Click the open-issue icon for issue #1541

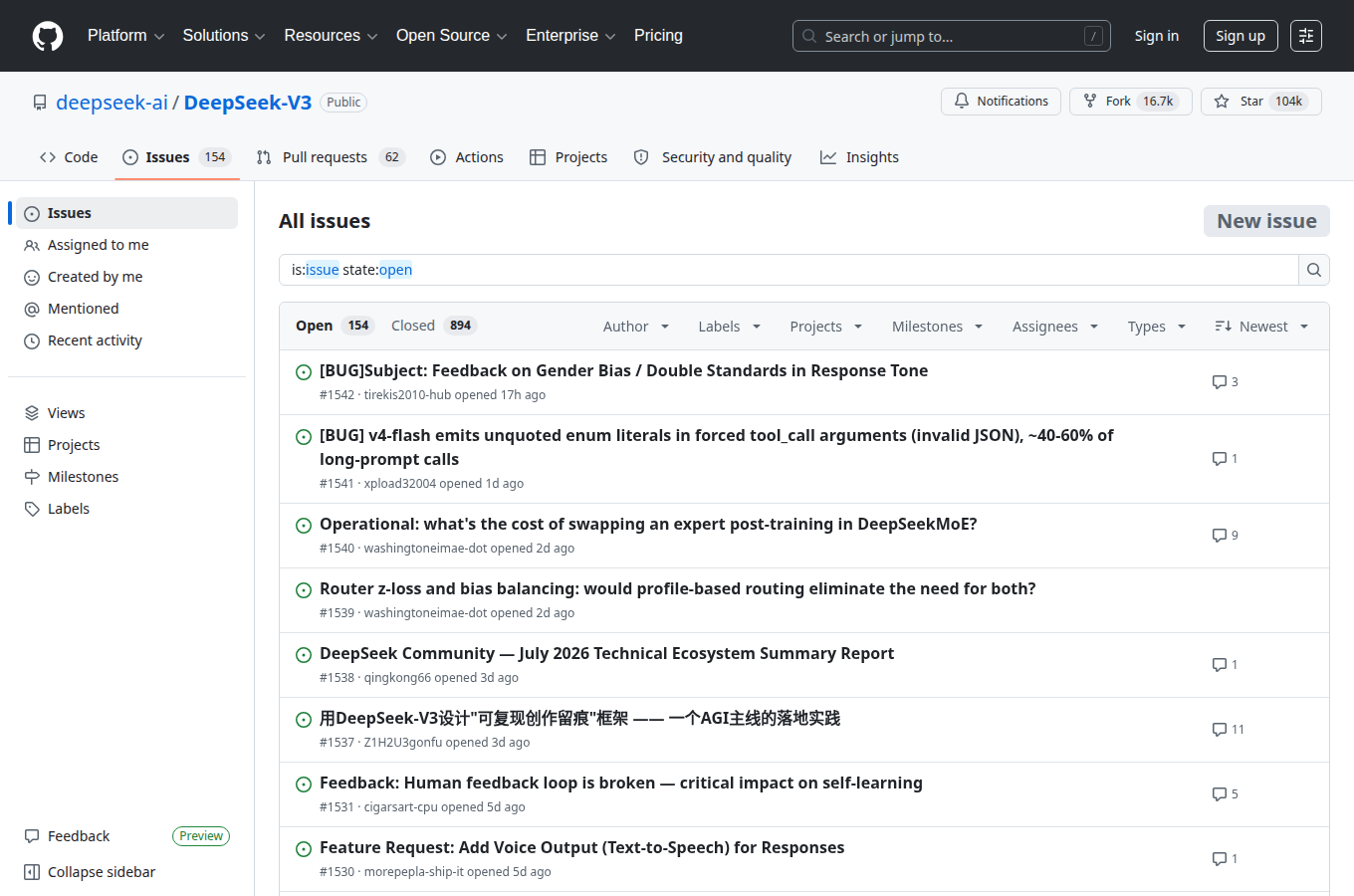[304, 437]
